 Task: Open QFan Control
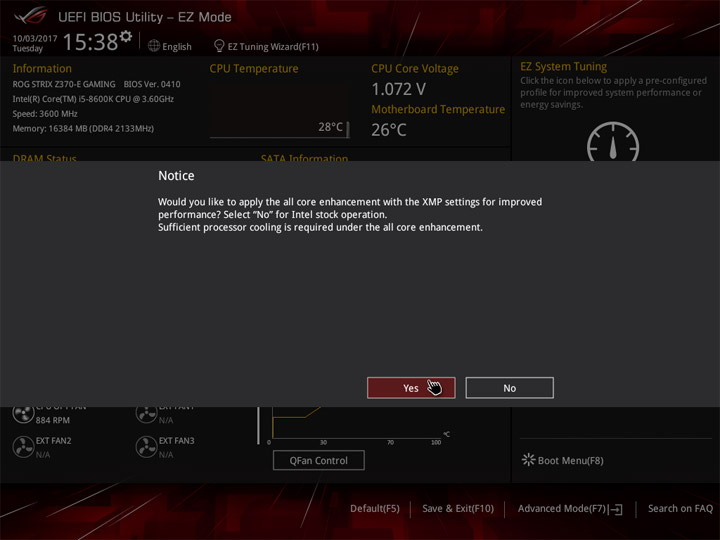(x=319, y=460)
